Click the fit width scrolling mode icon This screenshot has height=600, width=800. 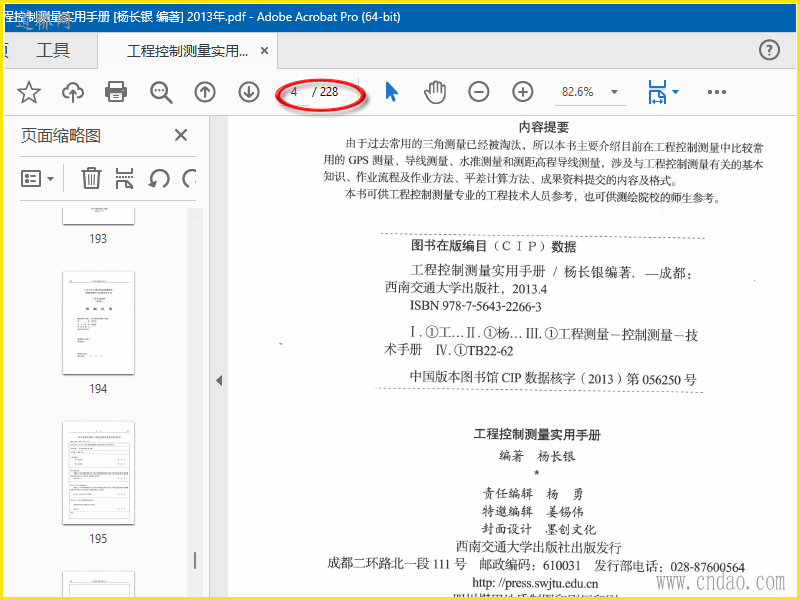coord(657,92)
